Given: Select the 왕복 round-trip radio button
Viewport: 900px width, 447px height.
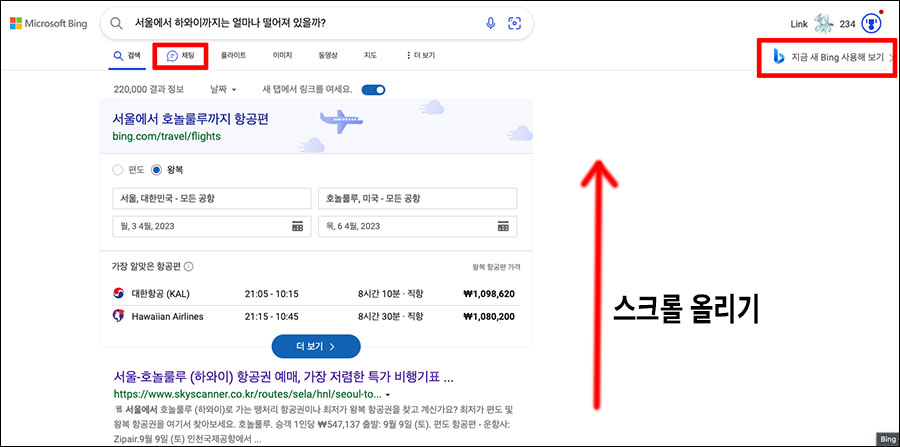Looking at the screenshot, I should (156, 170).
